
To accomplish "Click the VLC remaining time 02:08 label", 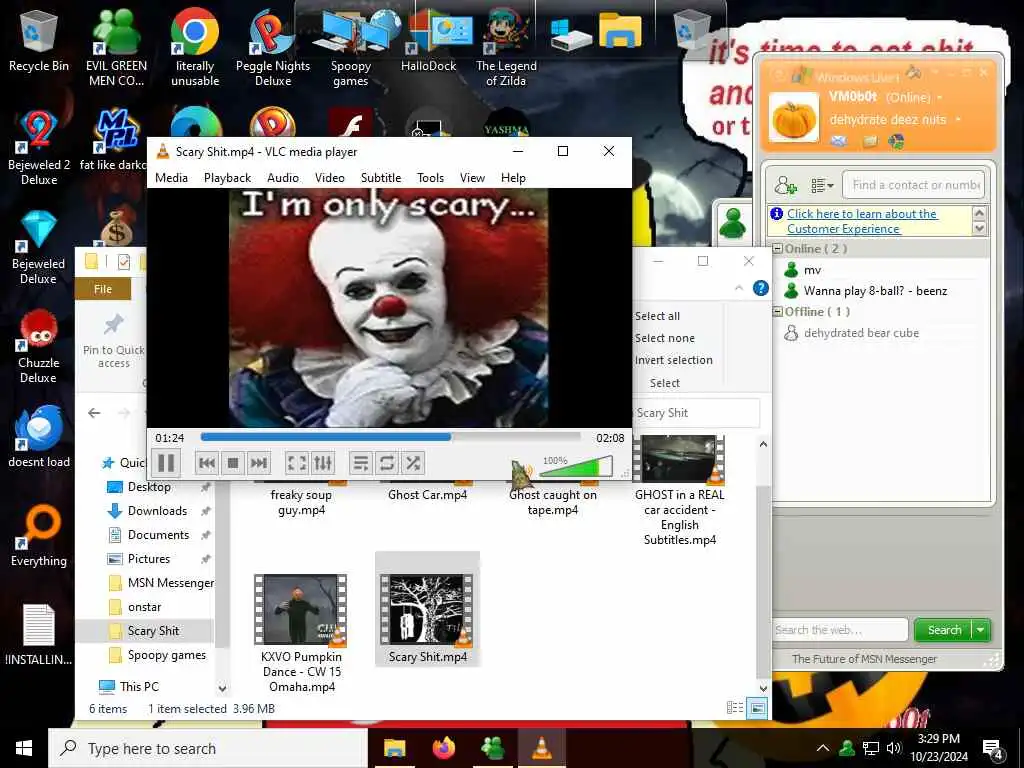I will pos(610,438).
